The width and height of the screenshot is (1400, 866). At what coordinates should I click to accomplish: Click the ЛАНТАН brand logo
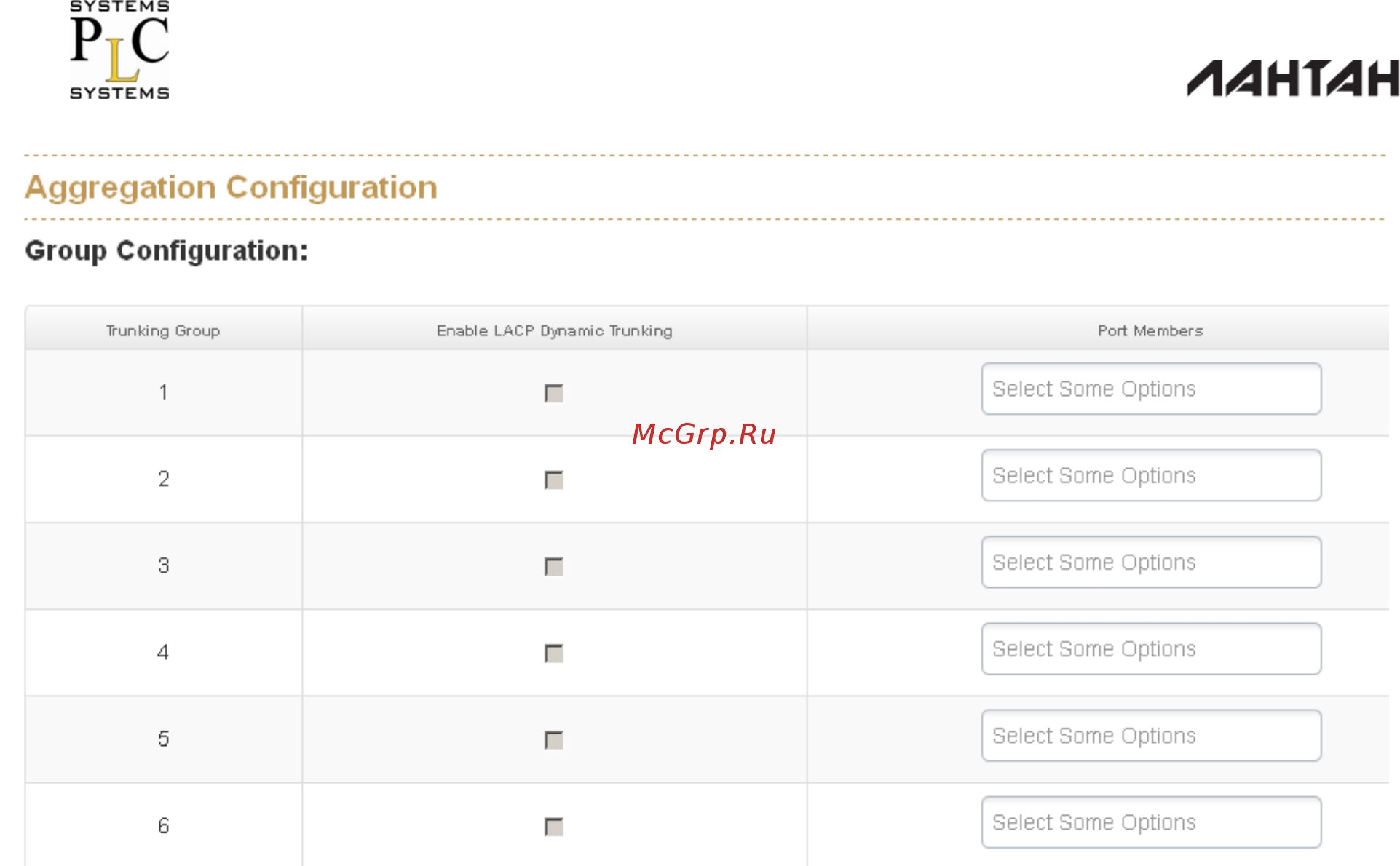(x=1293, y=79)
